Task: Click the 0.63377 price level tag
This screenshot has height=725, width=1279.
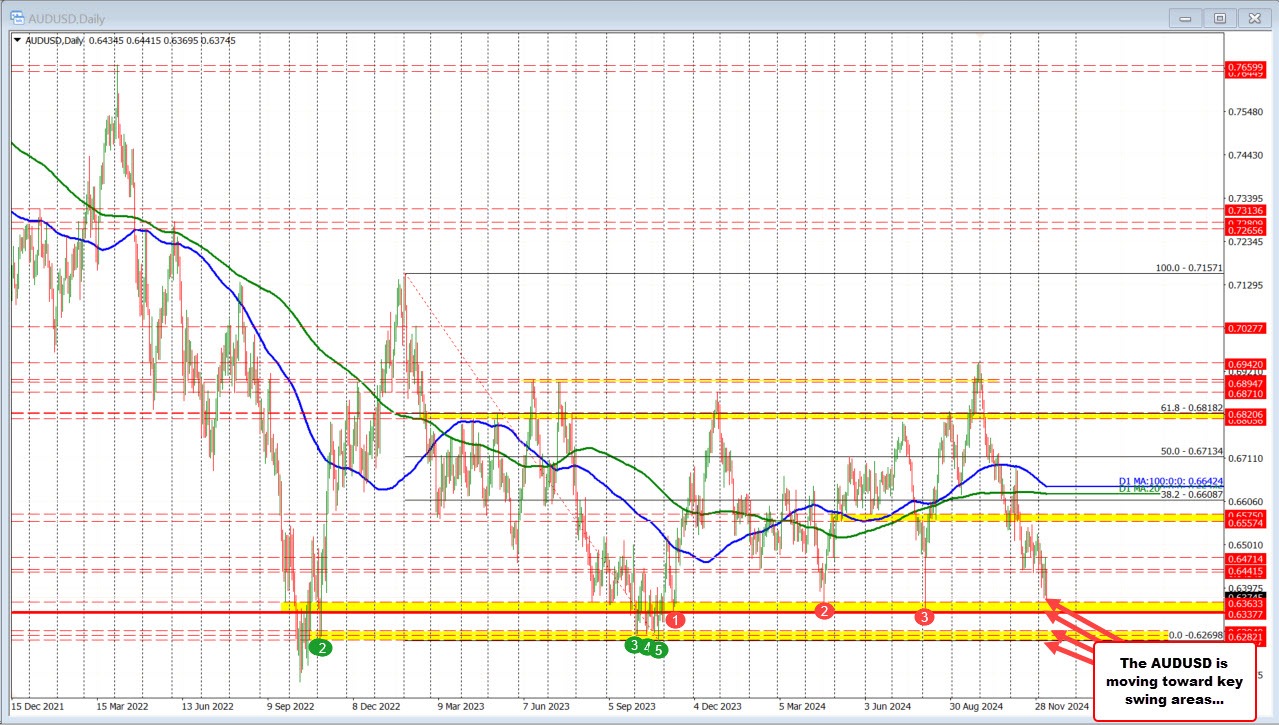Action: (1244, 615)
